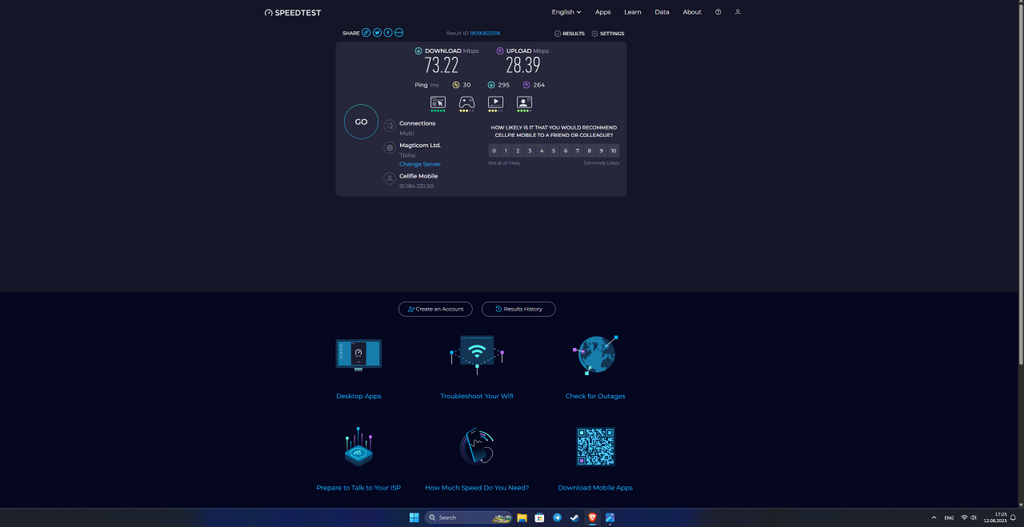Open the Check for Outages globe illustration
This screenshot has width=1024, height=527.
tap(595, 355)
